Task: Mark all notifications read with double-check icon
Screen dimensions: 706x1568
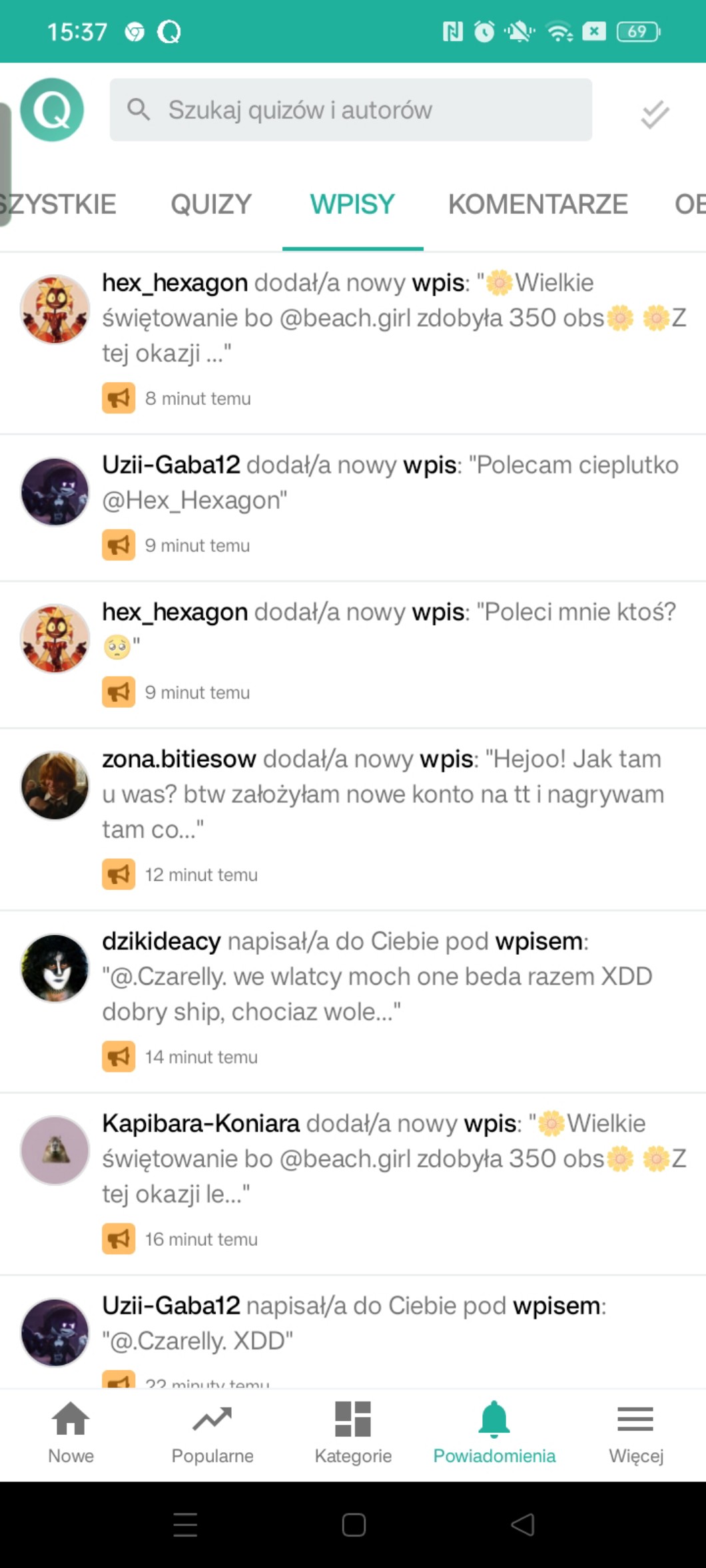Action: (x=655, y=114)
